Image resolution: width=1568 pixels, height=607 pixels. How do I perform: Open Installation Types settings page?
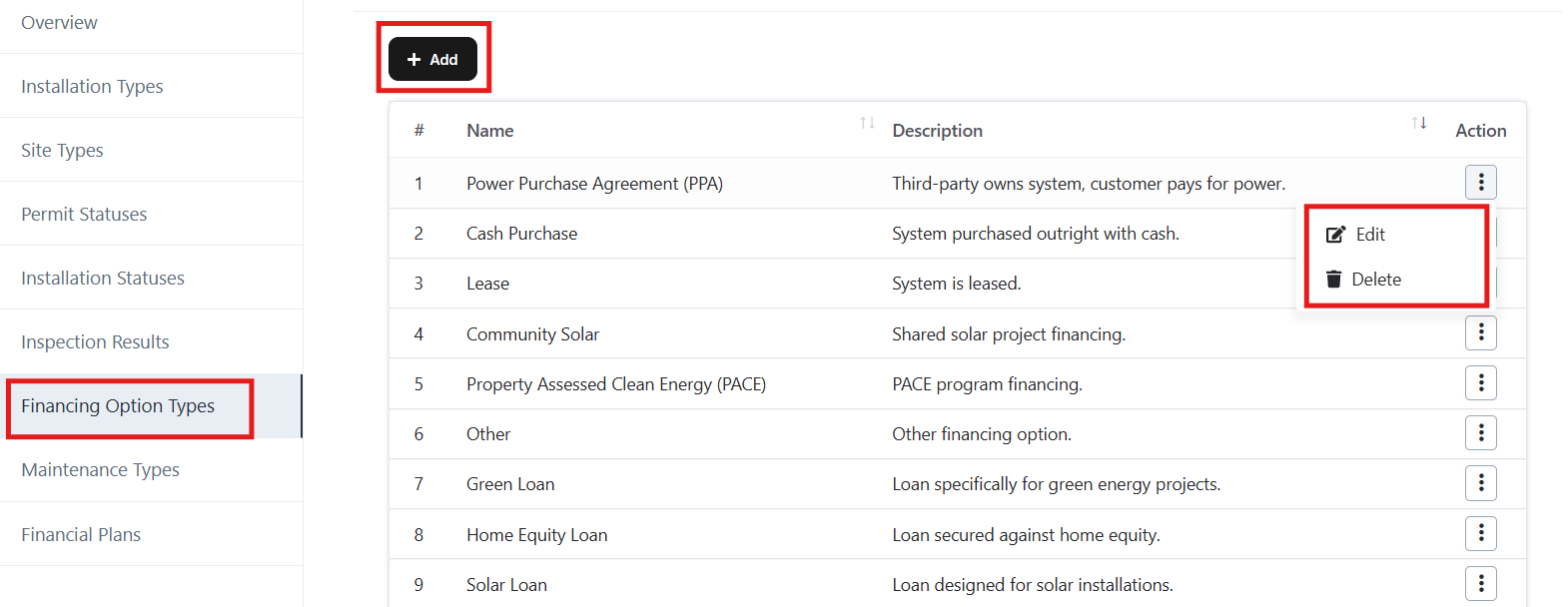(92, 87)
